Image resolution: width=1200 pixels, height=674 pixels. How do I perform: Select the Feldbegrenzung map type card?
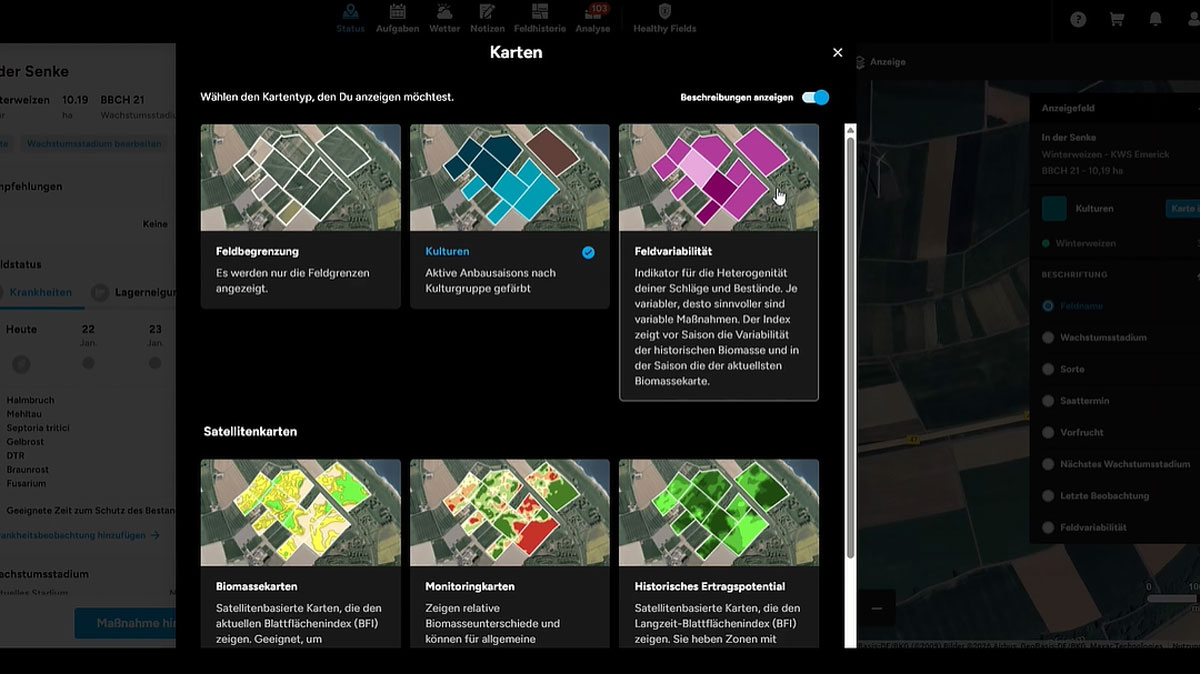(x=300, y=215)
